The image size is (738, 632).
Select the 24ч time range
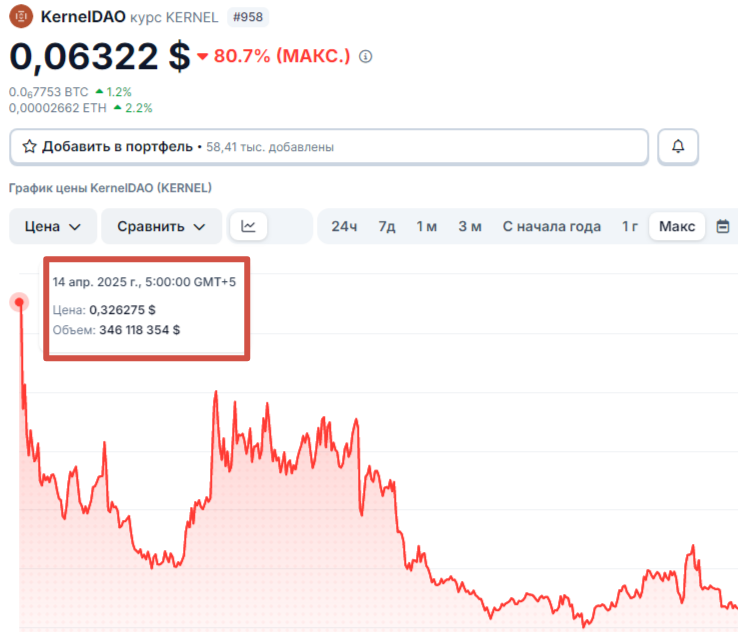pos(344,226)
